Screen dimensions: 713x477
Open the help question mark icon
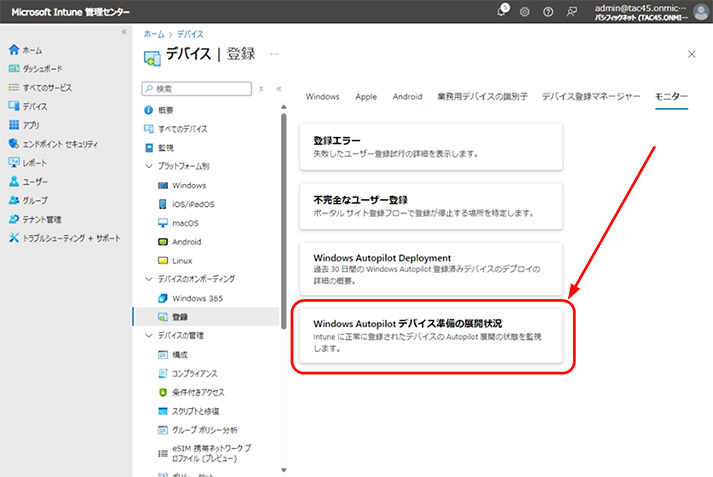click(548, 12)
